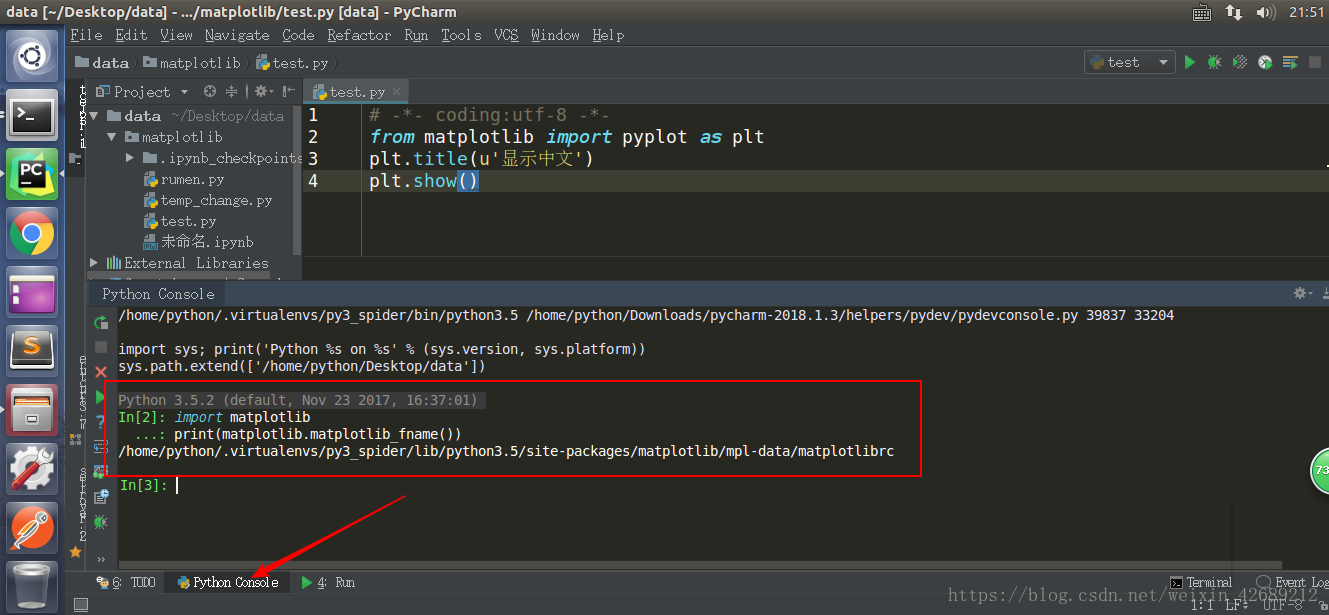This screenshot has height=615, width=1329.
Task: Expand the .ipynb_checkpoints folder
Action: (x=130, y=158)
